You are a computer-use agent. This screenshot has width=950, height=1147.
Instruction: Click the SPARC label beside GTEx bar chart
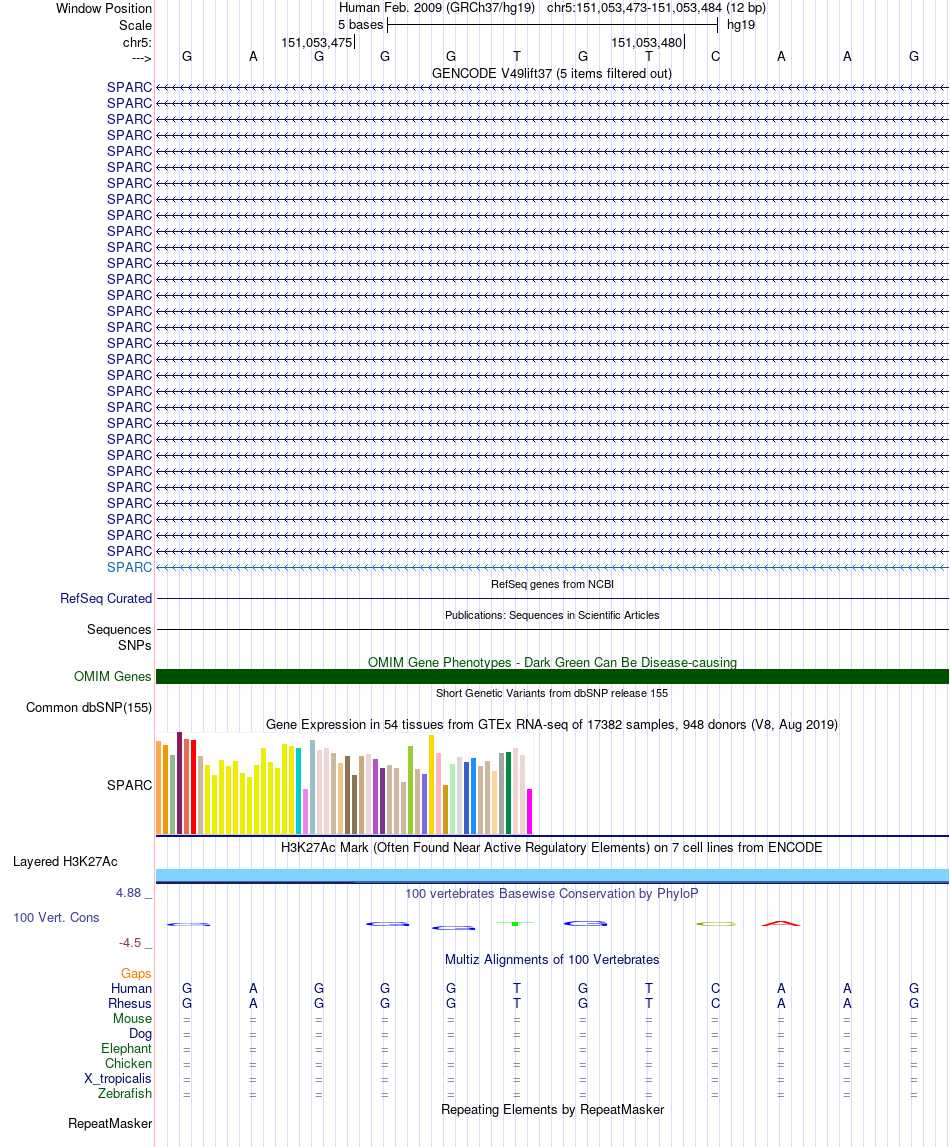tap(129, 785)
